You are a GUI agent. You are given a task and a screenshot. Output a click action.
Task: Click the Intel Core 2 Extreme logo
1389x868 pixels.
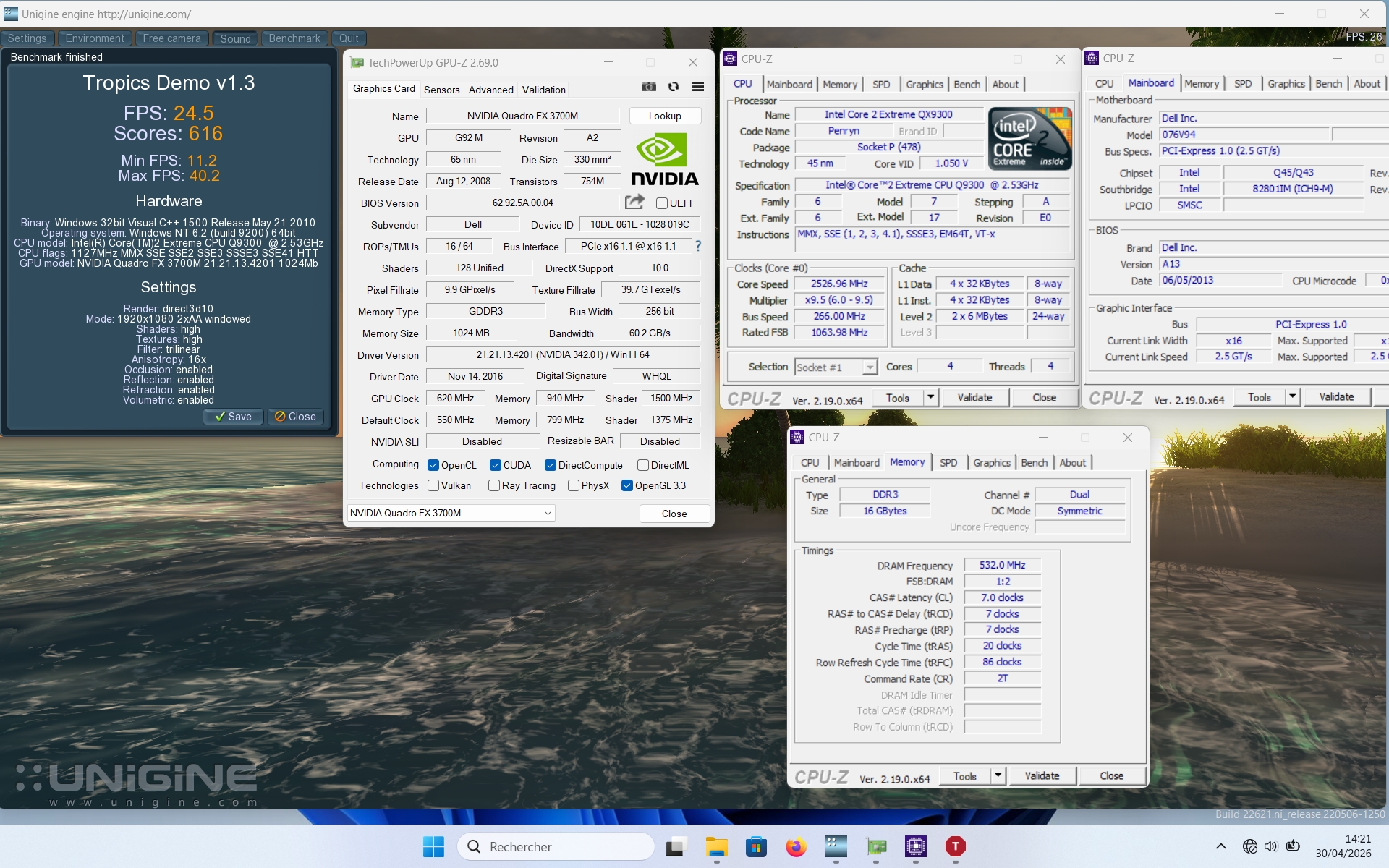(x=1030, y=139)
